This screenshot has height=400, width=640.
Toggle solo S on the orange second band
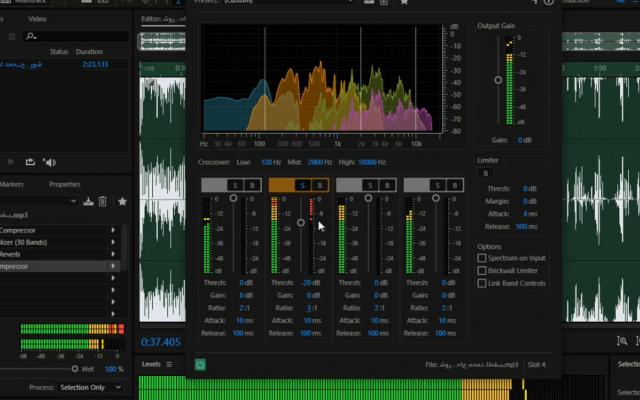pyautogui.click(x=302, y=185)
